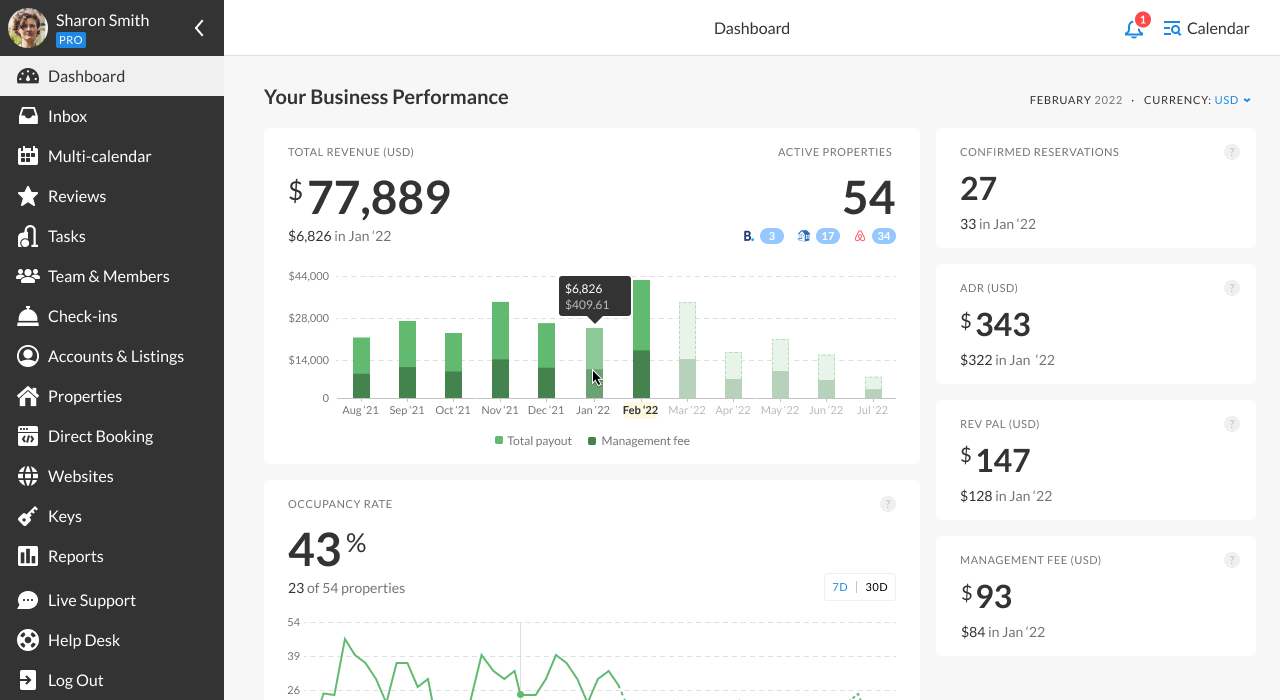
Task: Click the Log Out link
Action: [76, 680]
